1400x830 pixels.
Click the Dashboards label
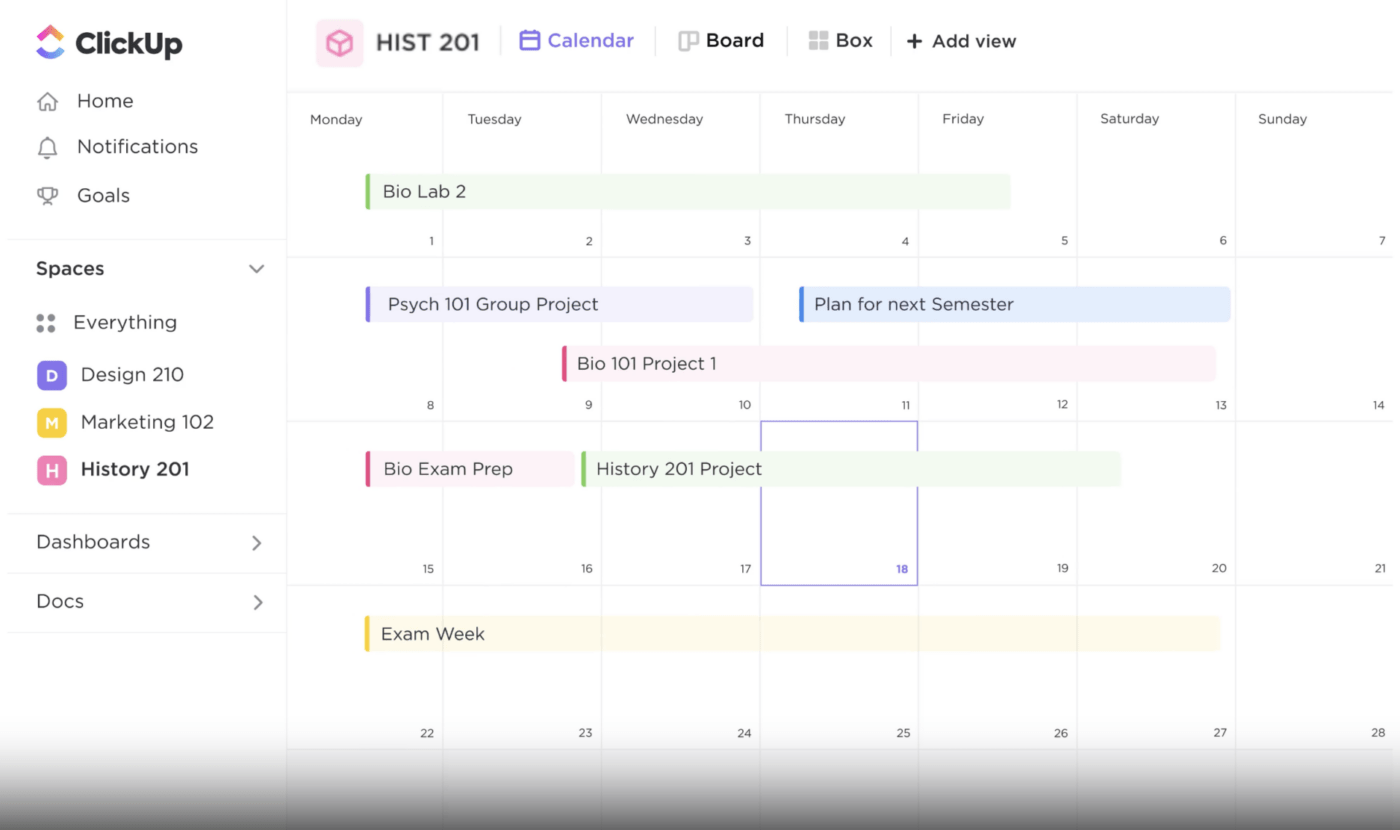tap(93, 542)
